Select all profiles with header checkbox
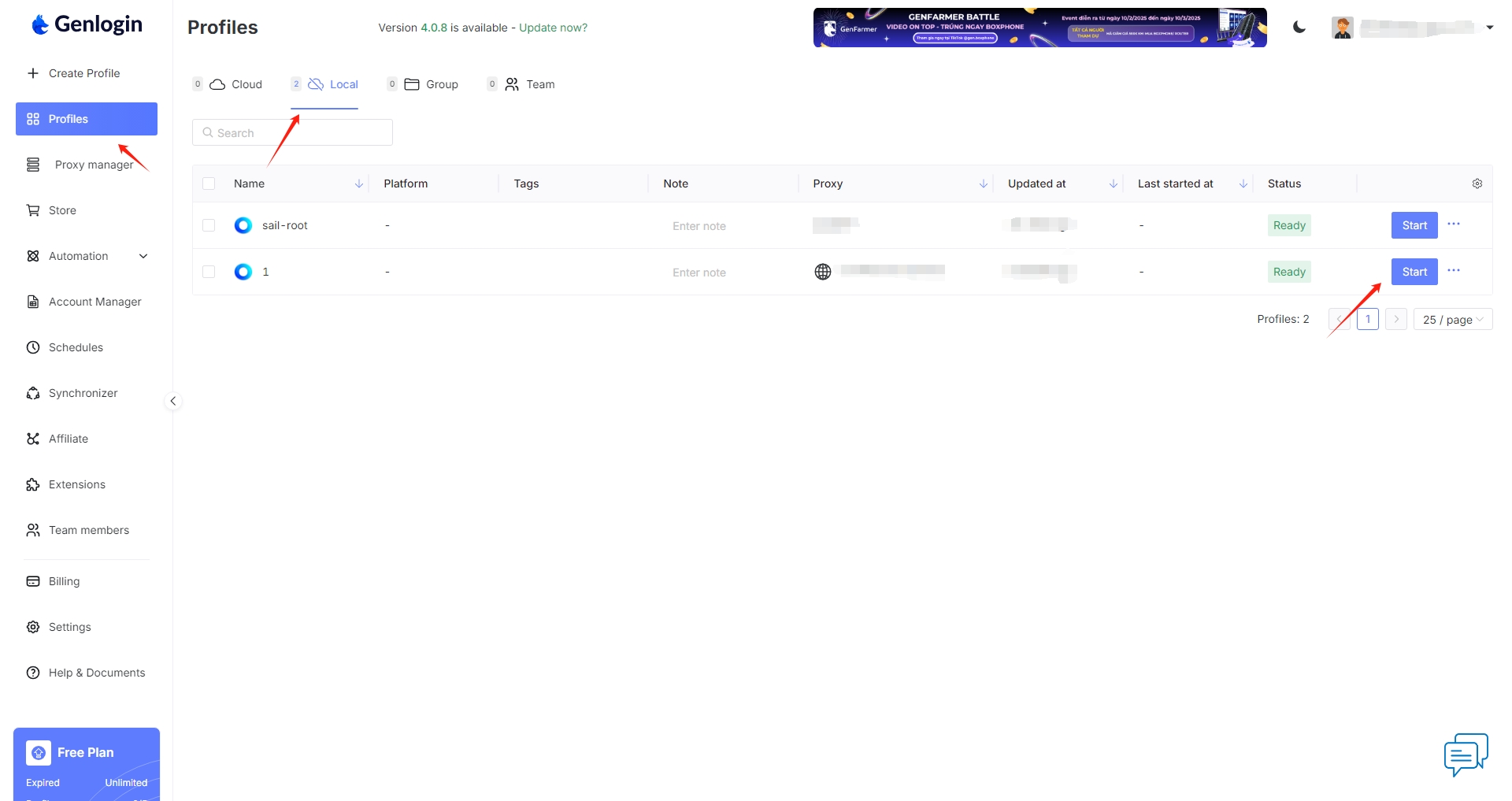Viewport: 1512px width, 801px height. [x=209, y=184]
